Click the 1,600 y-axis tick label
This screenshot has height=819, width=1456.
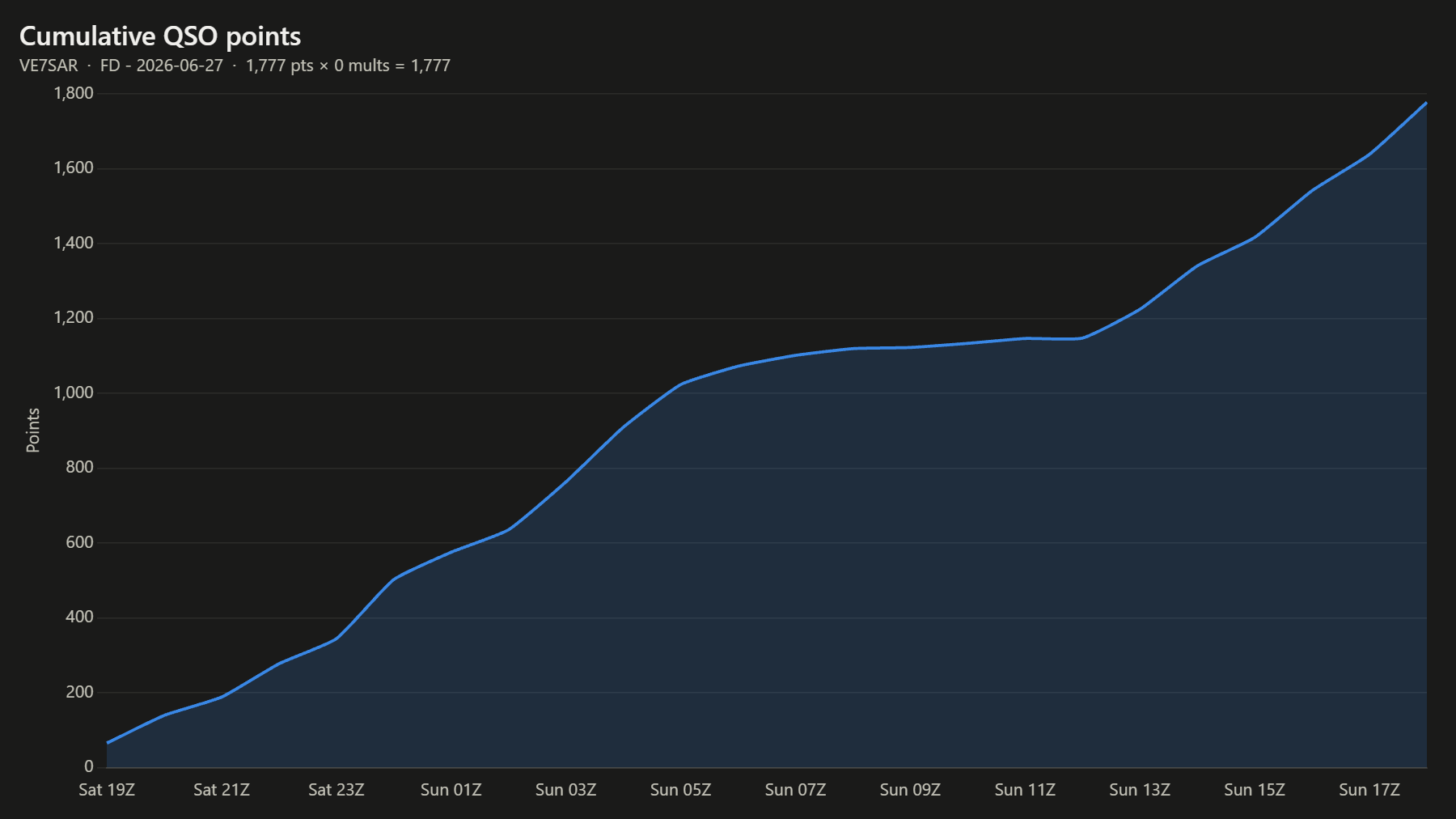coord(74,168)
